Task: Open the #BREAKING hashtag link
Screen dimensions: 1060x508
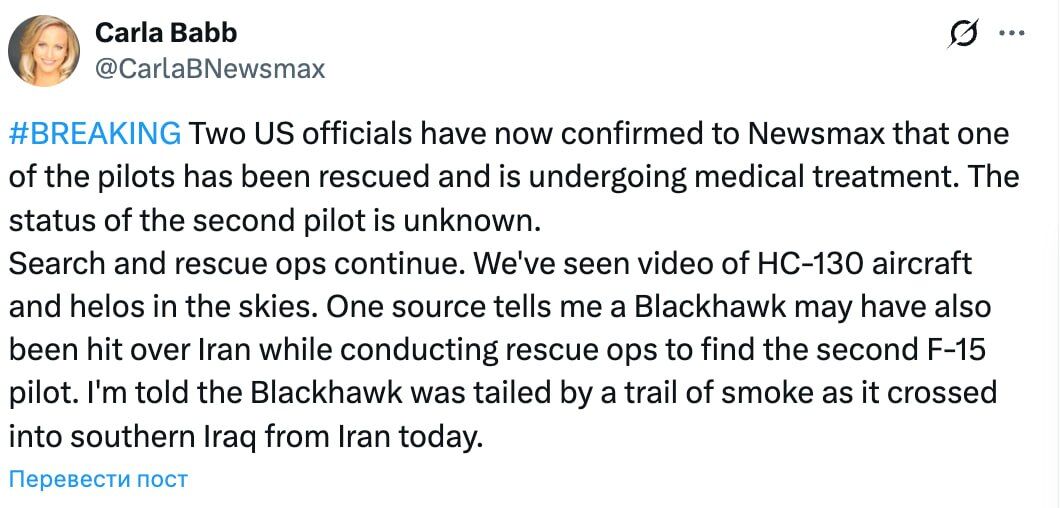Action: point(94,133)
